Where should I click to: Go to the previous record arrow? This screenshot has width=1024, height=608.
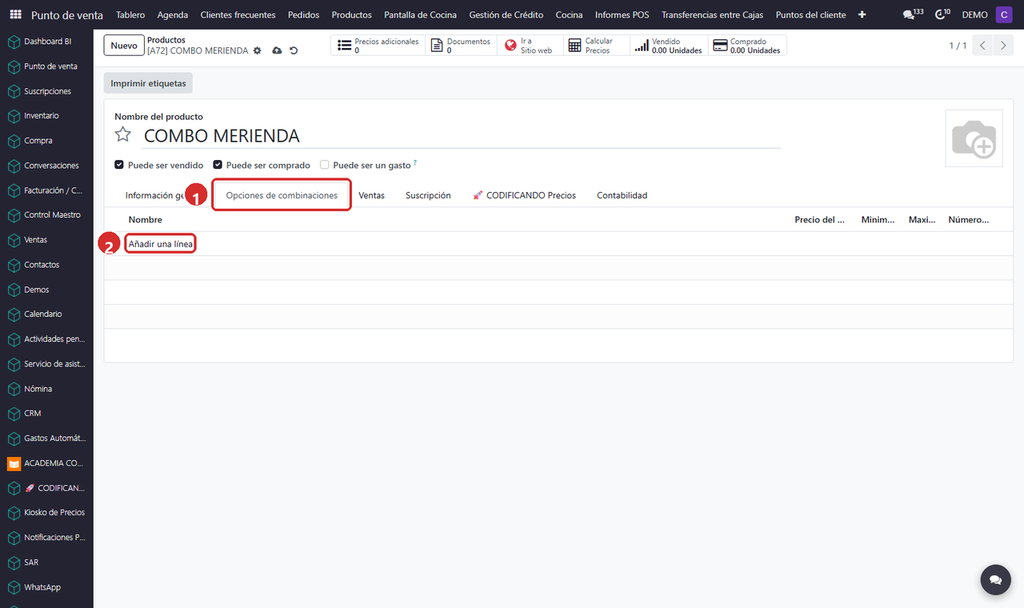point(982,45)
